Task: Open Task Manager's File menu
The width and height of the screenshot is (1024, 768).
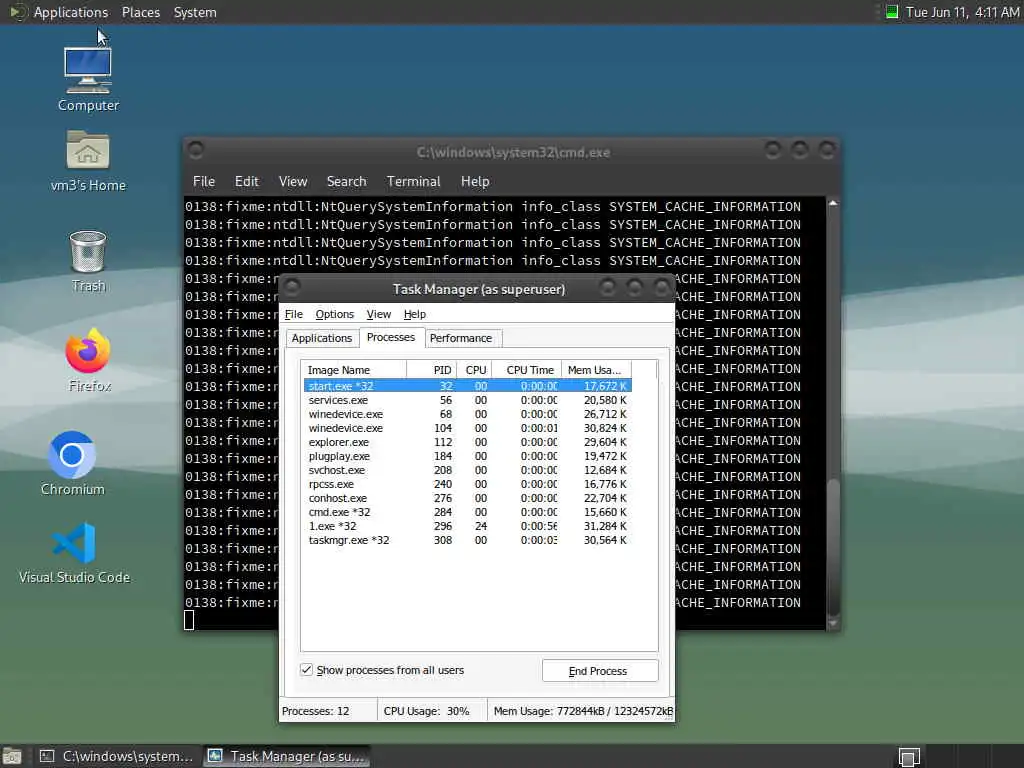Action: click(x=293, y=314)
